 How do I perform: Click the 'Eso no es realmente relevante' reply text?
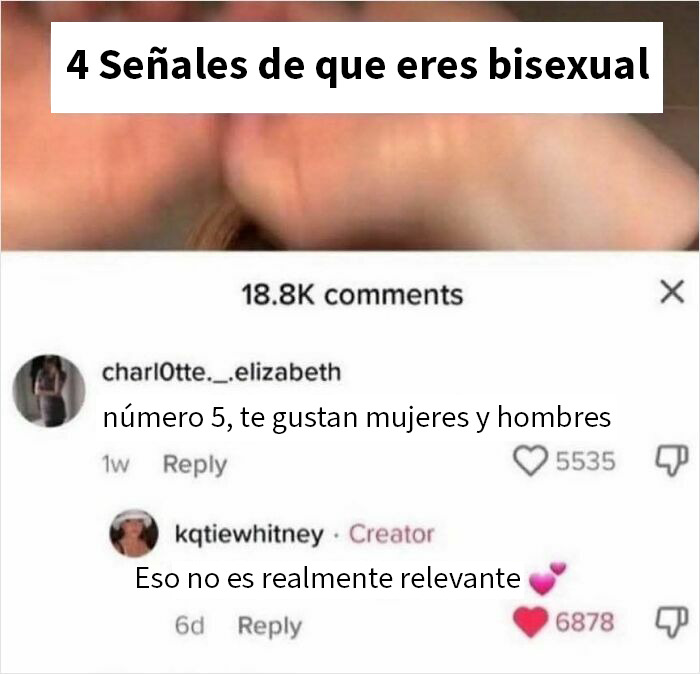click(x=328, y=578)
